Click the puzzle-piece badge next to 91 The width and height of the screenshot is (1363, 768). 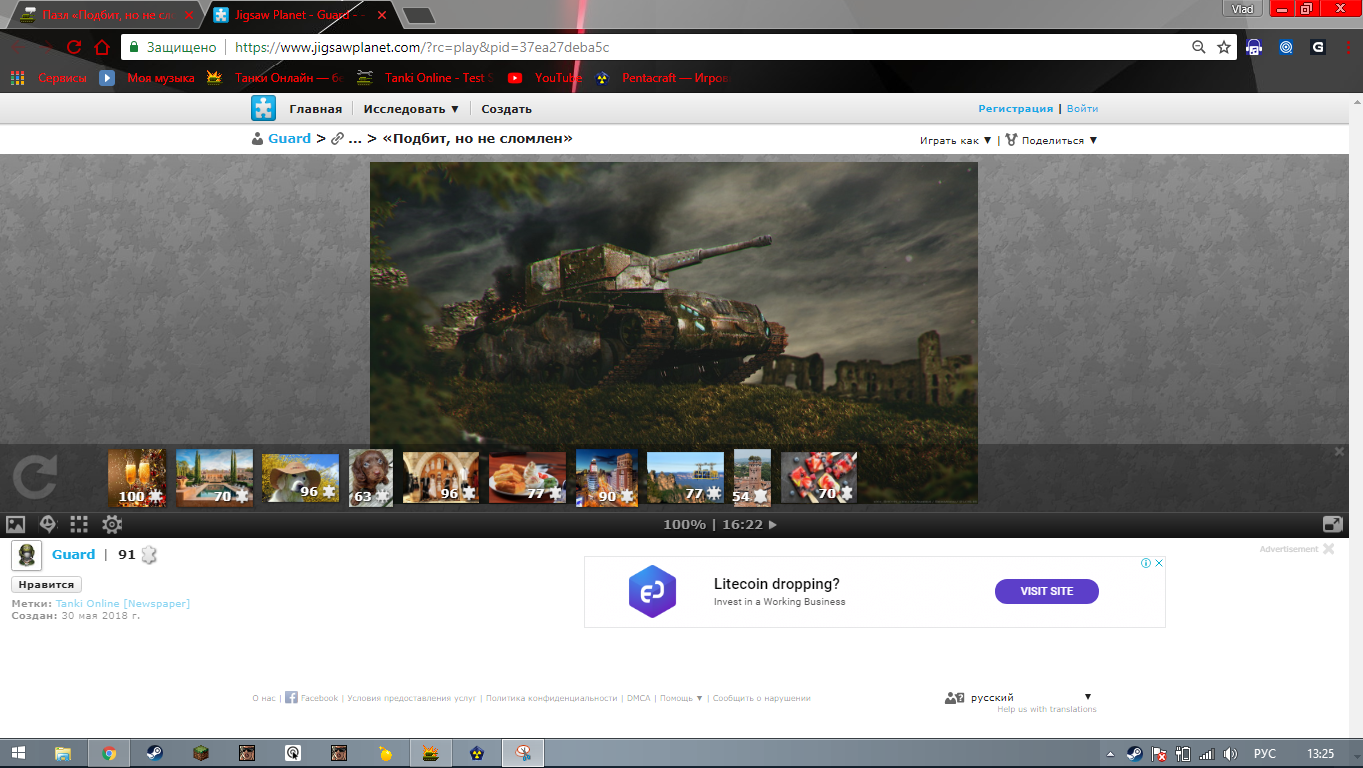[149, 555]
